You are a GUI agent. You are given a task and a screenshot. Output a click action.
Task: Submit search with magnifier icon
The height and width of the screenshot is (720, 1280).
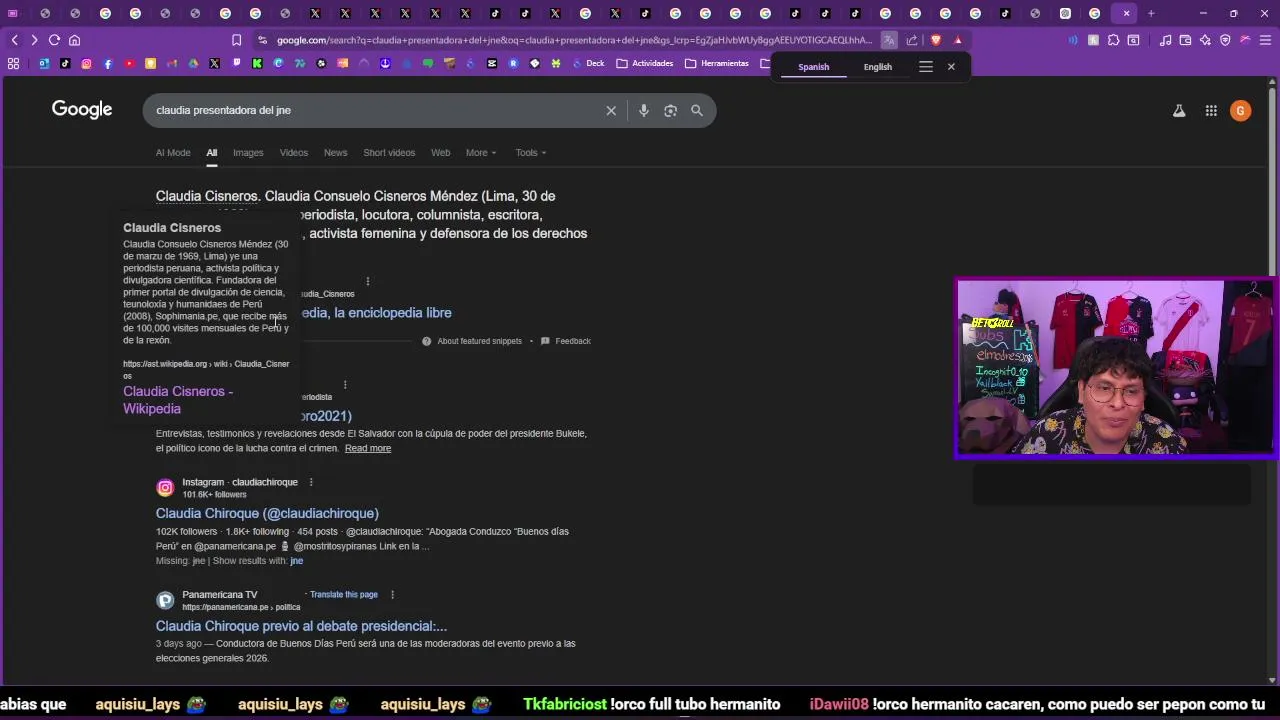(697, 110)
